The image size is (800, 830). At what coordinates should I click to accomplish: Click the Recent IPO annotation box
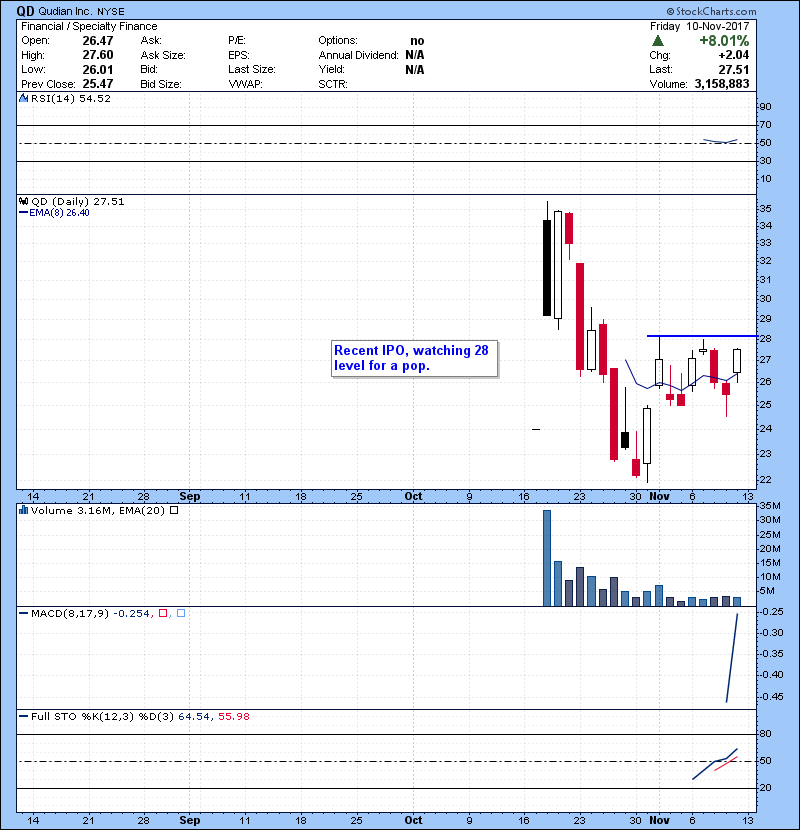tap(415, 358)
